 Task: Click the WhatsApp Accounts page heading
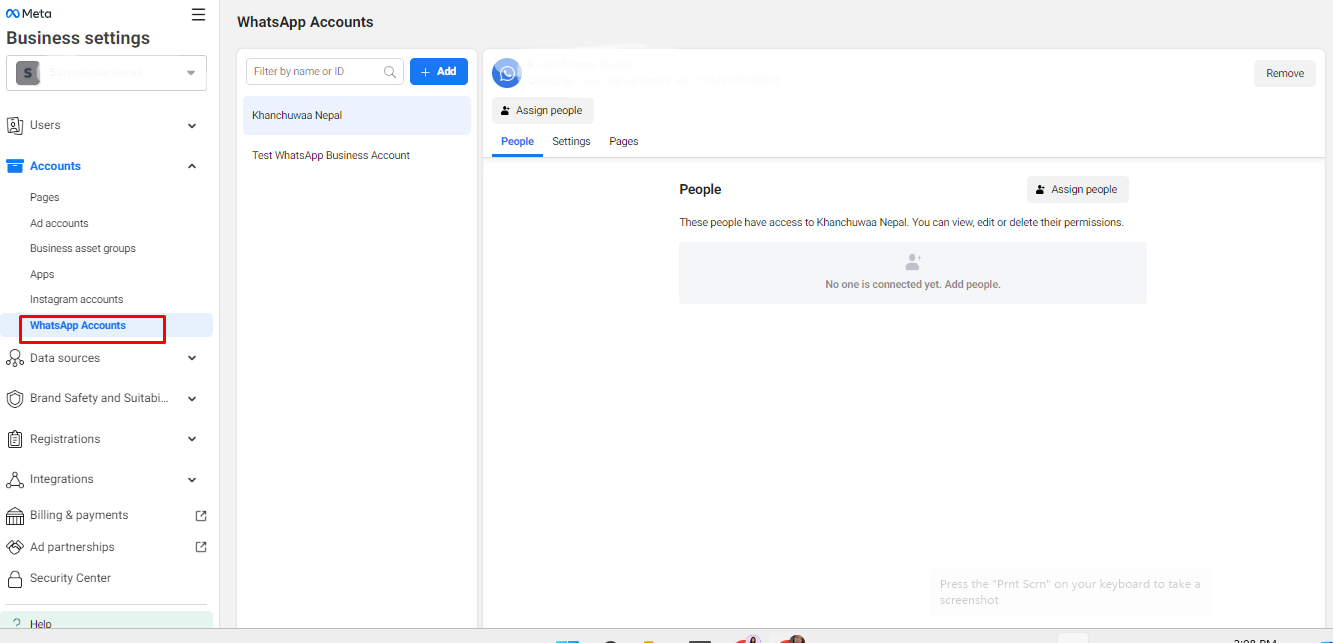tap(305, 22)
